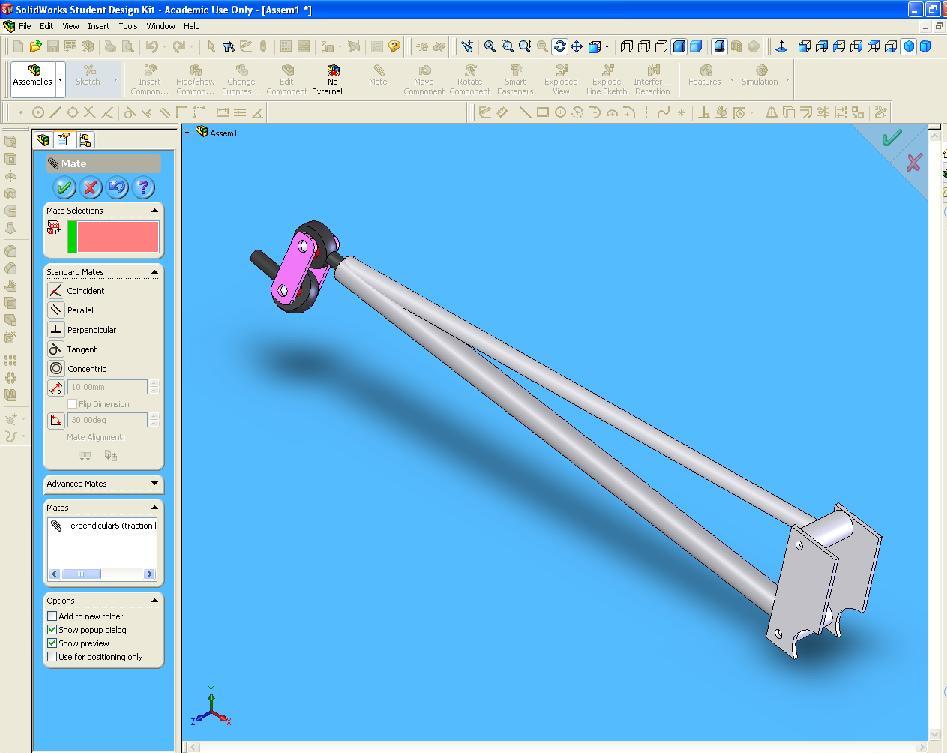This screenshot has height=753, width=947.
Task: Uncheck Show popup dialog option
Action: [53, 631]
